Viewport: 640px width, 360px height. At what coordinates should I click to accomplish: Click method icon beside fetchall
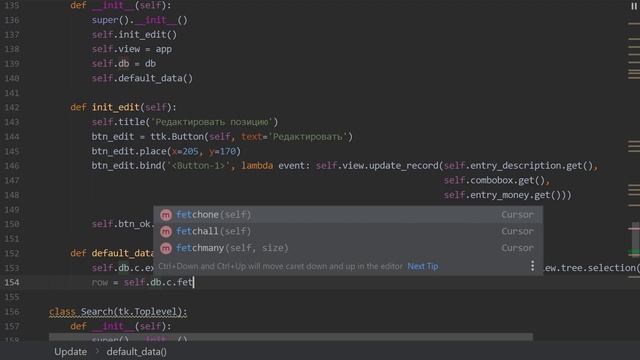pos(166,232)
